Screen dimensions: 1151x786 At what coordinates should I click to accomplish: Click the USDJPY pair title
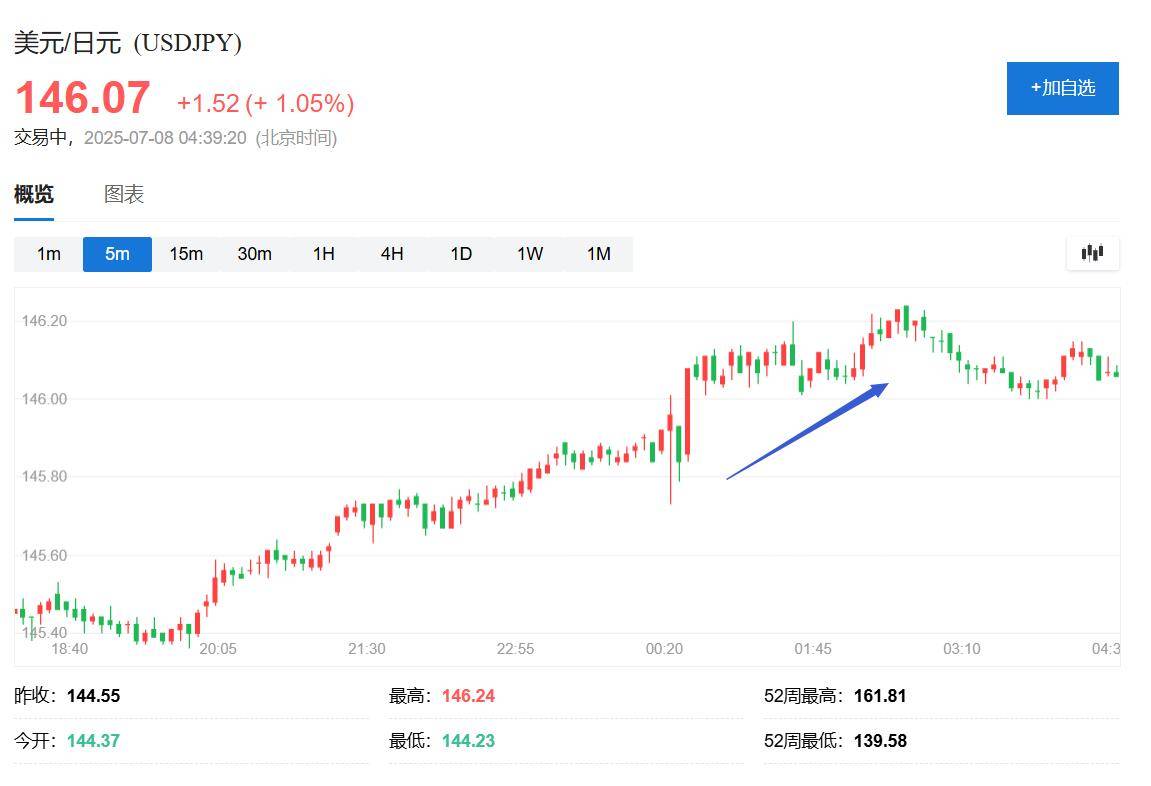(x=128, y=43)
